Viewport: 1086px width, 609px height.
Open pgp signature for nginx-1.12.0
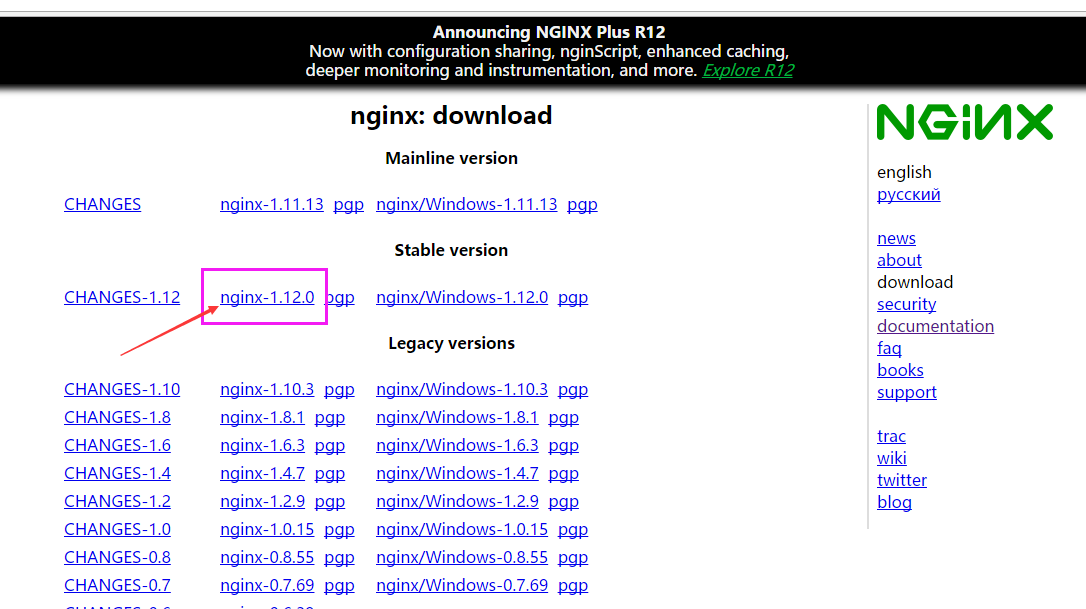[340, 298]
